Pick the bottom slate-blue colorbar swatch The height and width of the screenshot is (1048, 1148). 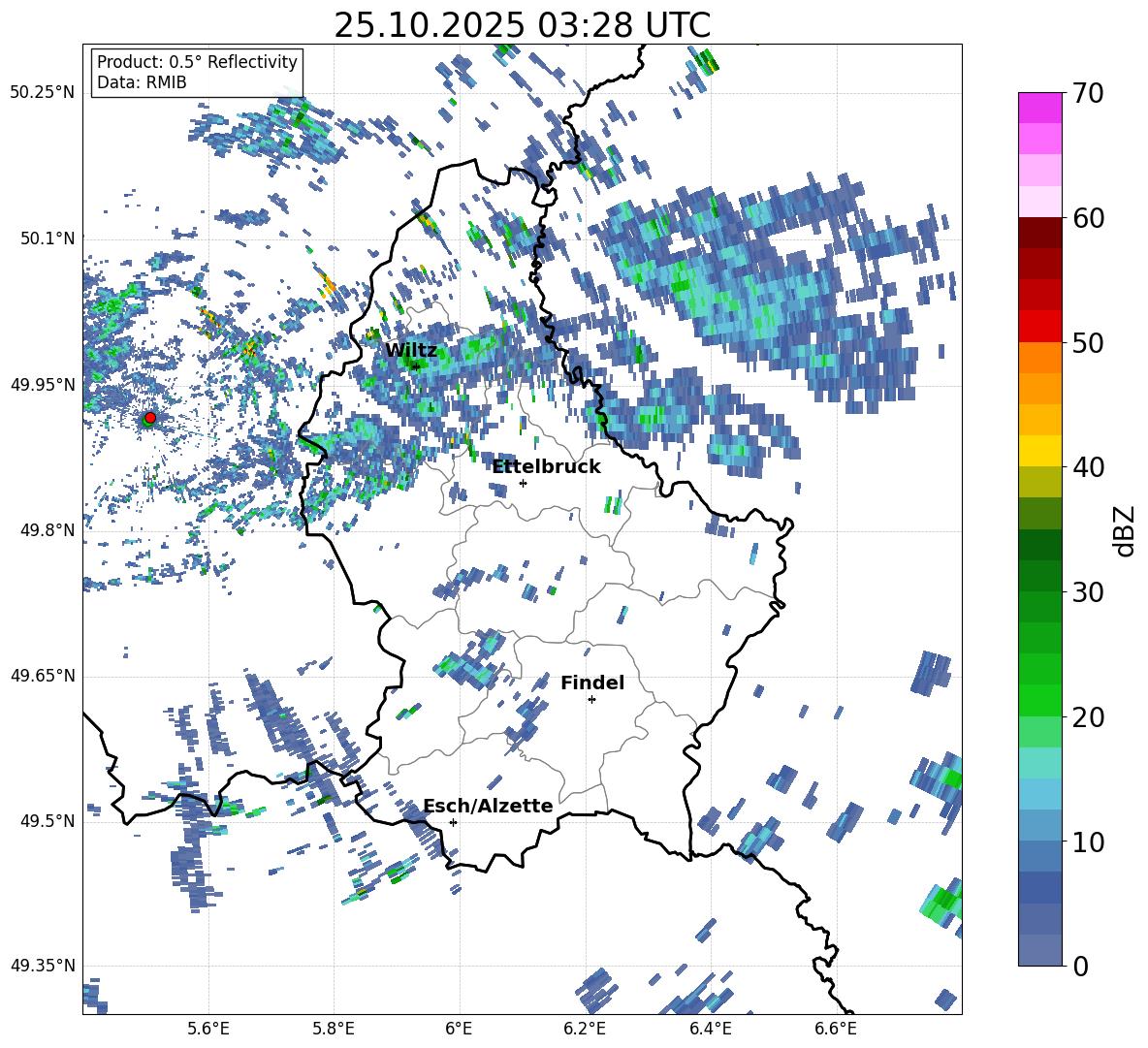pyautogui.click(x=1039, y=950)
